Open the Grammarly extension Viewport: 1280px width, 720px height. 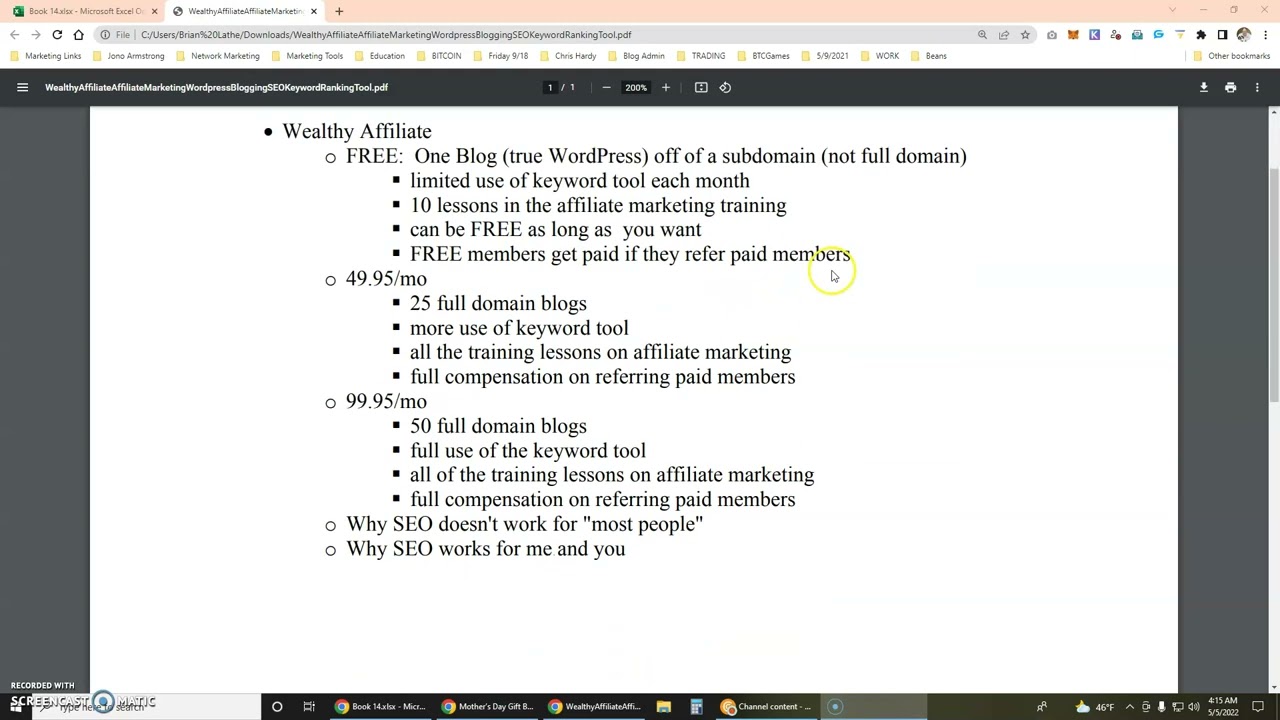(x=1157, y=34)
